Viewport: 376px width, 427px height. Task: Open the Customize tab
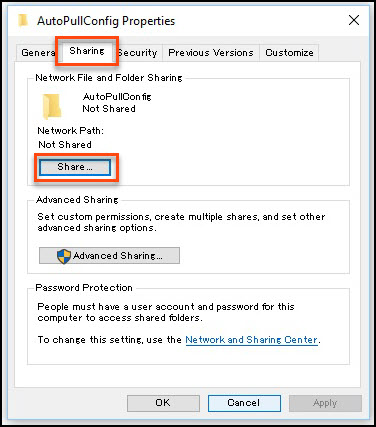point(289,53)
